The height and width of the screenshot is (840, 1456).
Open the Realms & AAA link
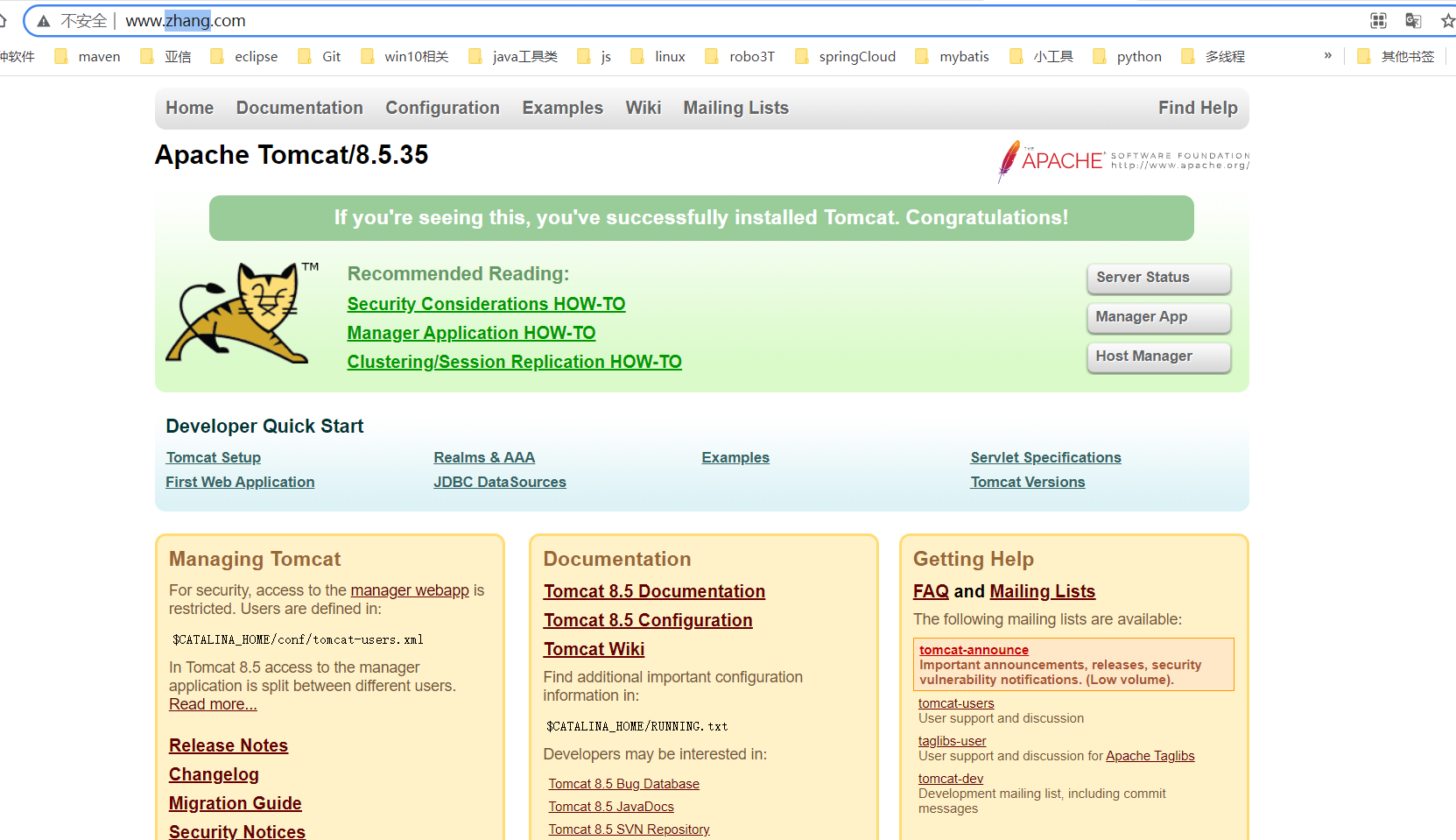[484, 457]
